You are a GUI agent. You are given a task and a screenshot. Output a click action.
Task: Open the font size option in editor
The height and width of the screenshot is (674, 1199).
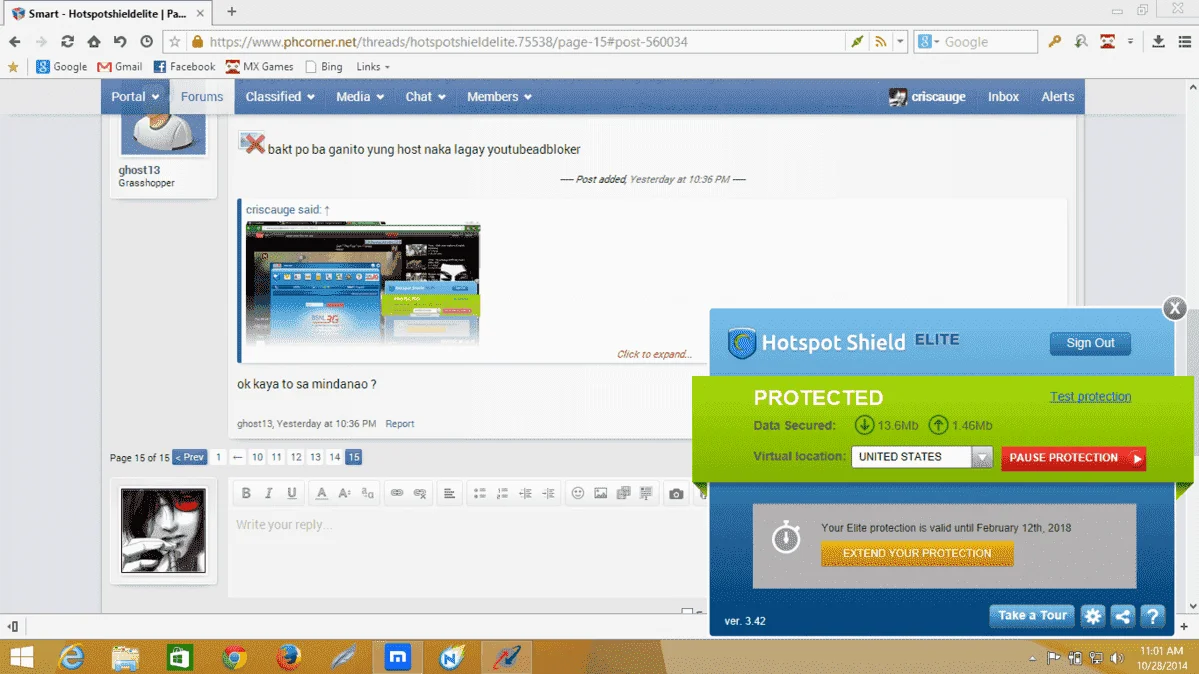pyautogui.click(x=345, y=493)
